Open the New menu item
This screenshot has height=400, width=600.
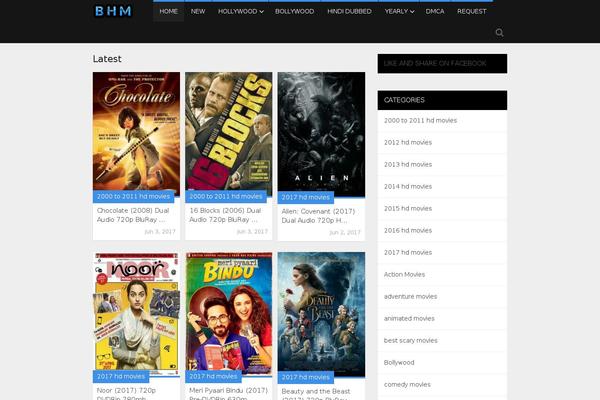[x=198, y=11]
